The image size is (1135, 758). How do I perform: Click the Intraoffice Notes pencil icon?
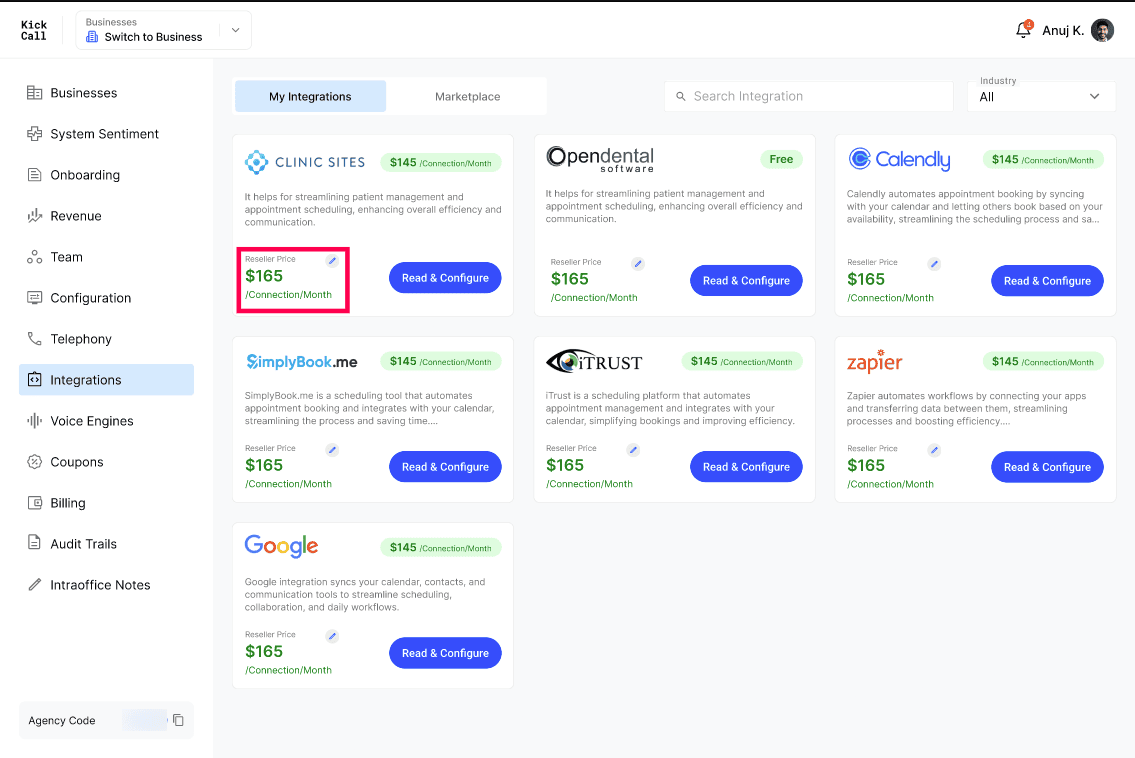click(34, 584)
